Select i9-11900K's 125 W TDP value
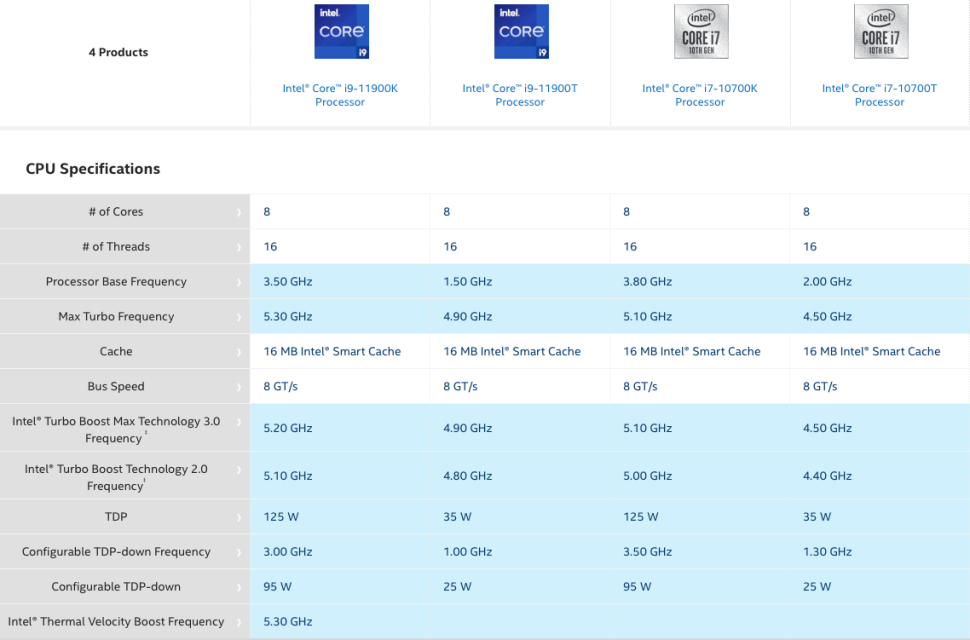 coord(281,516)
